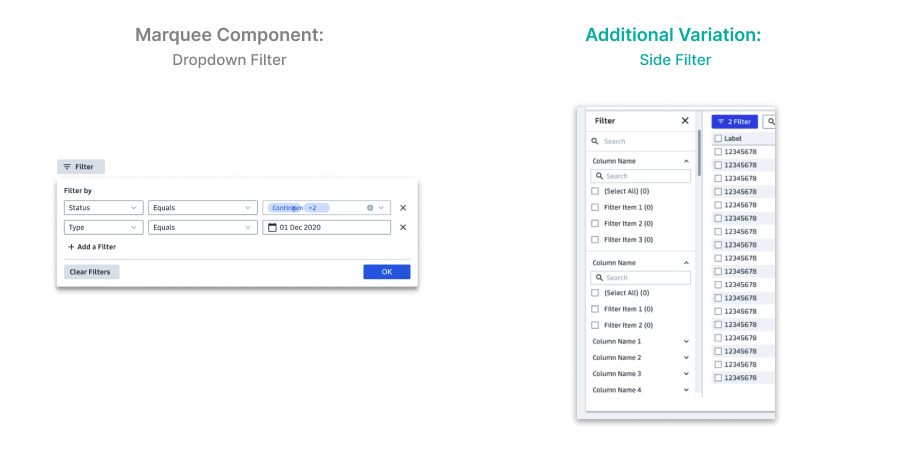The image size is (921, 460).
Task: Close the side Filter panel
Action: click(685, 121)
